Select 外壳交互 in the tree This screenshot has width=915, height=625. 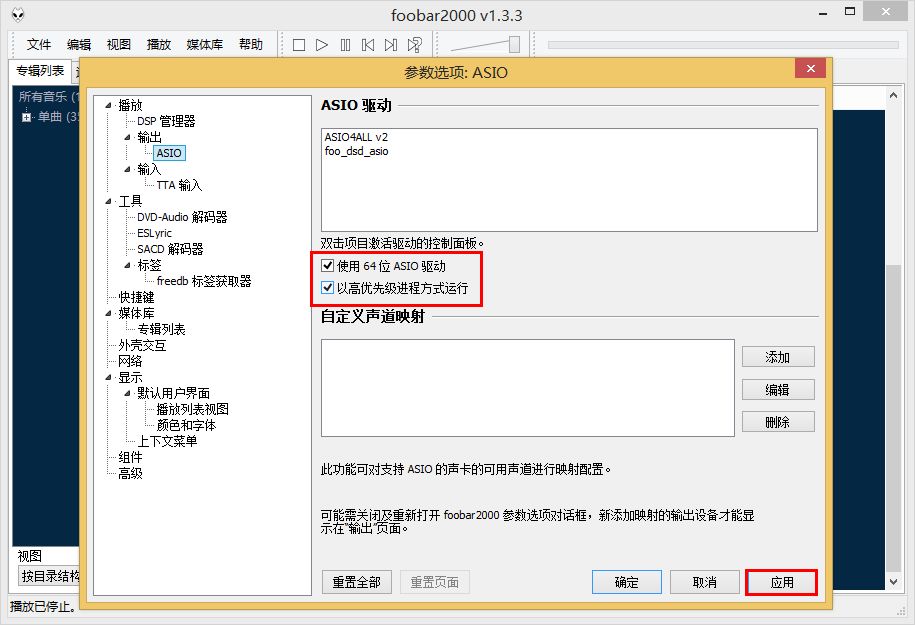pyautogui.click(x=142, y=345)
